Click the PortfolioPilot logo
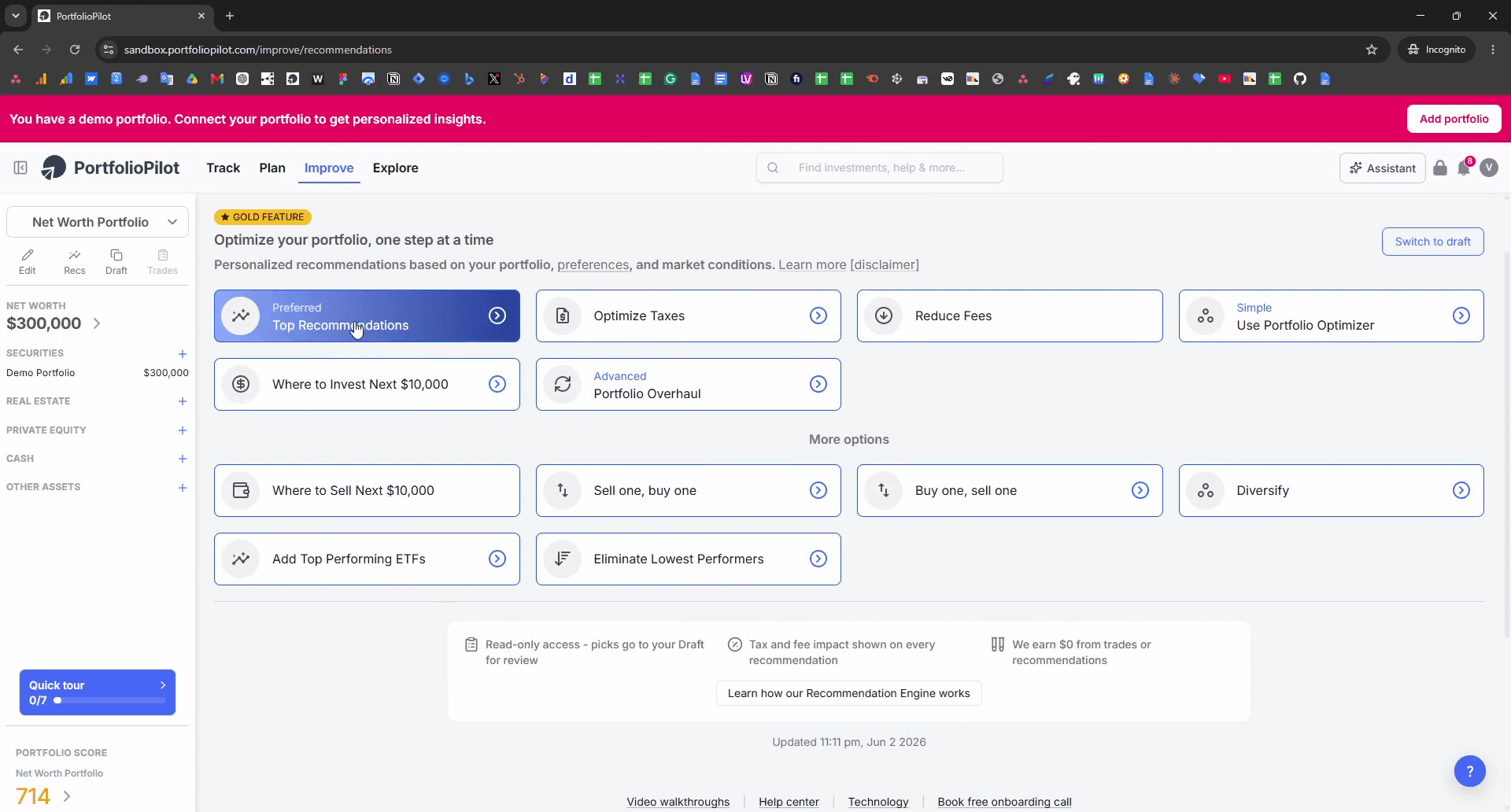The height and width of the screenshot is (812, 1511). point(111,168)
